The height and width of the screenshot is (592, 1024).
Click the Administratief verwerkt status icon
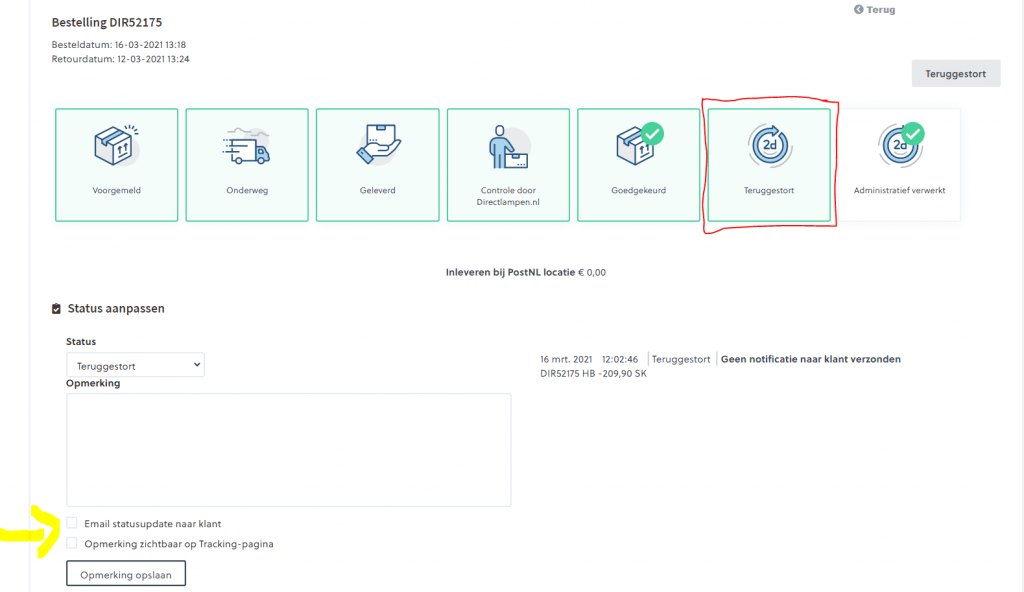pos(899,147)
